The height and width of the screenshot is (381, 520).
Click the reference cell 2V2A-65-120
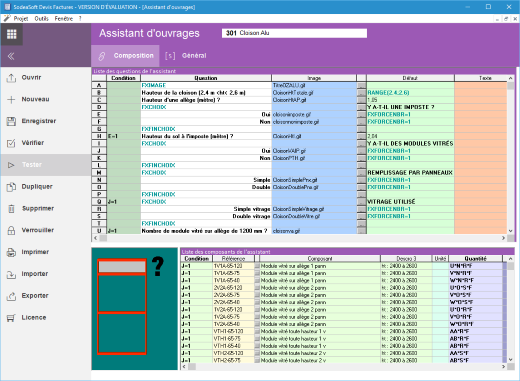(x=233, y=288)
